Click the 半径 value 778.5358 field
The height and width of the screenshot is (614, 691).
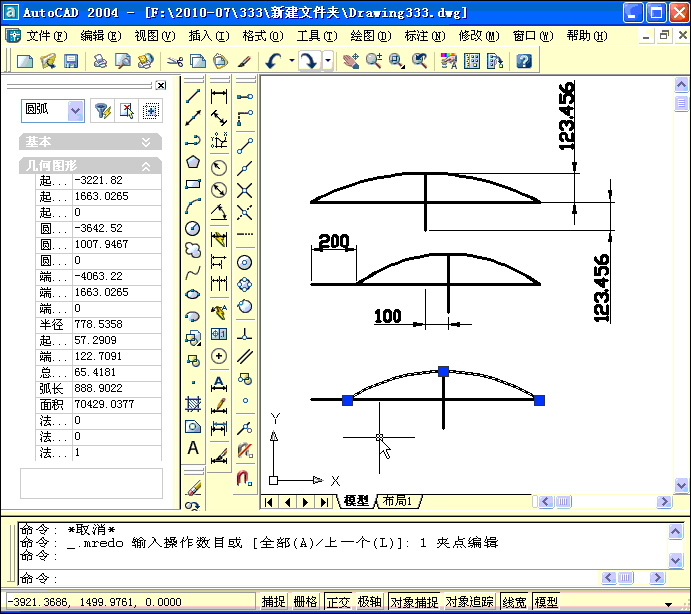point(116,324)
